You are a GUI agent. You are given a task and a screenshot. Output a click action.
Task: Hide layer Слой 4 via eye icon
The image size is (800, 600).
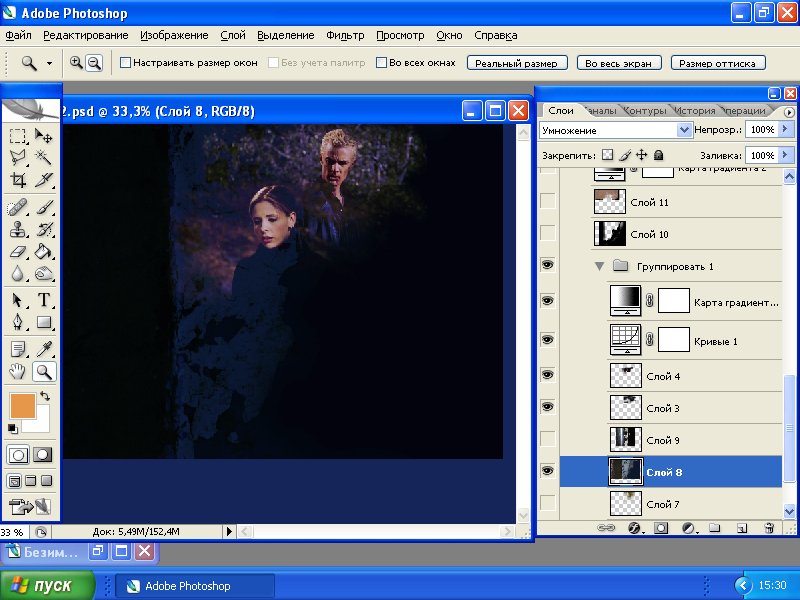[x=547, y=375]
